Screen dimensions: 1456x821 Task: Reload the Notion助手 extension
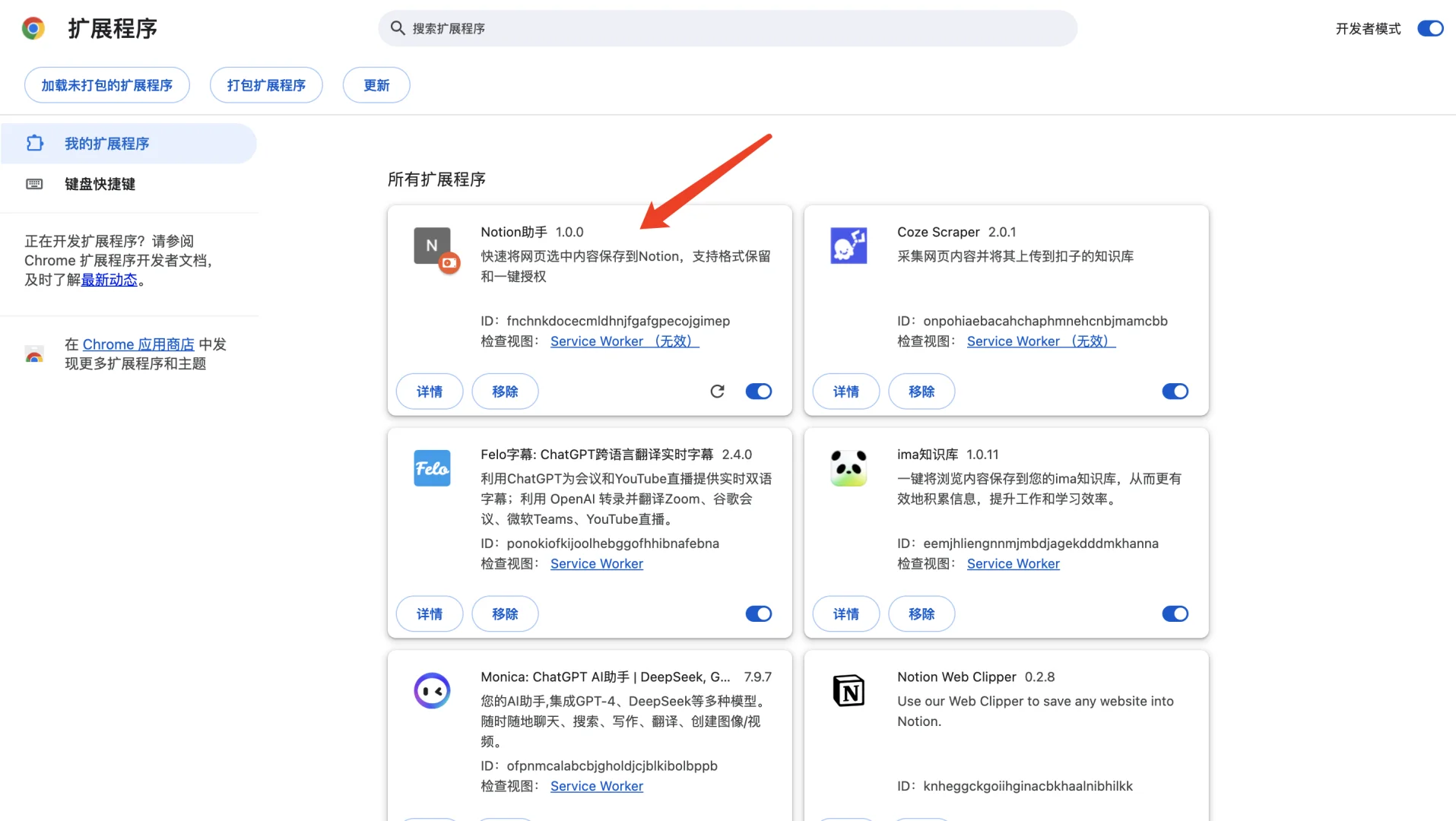717,391
